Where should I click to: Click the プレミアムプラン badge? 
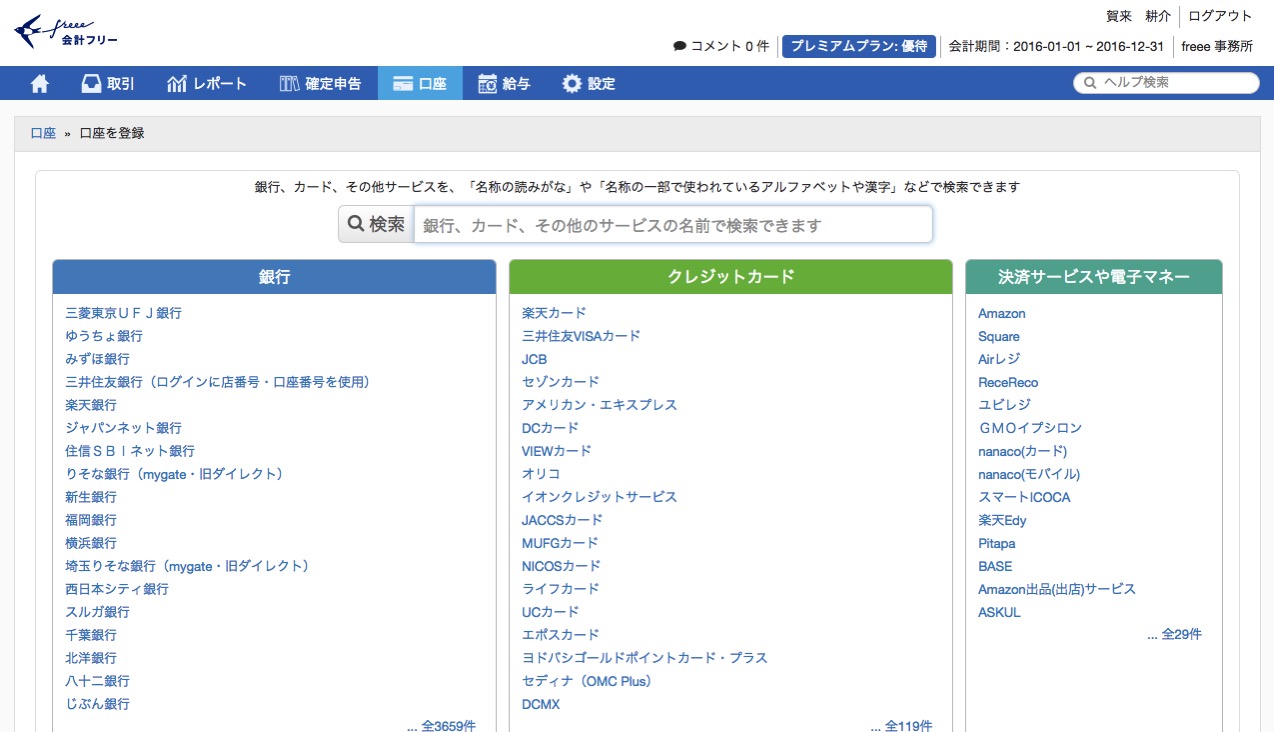coord(859,46)
